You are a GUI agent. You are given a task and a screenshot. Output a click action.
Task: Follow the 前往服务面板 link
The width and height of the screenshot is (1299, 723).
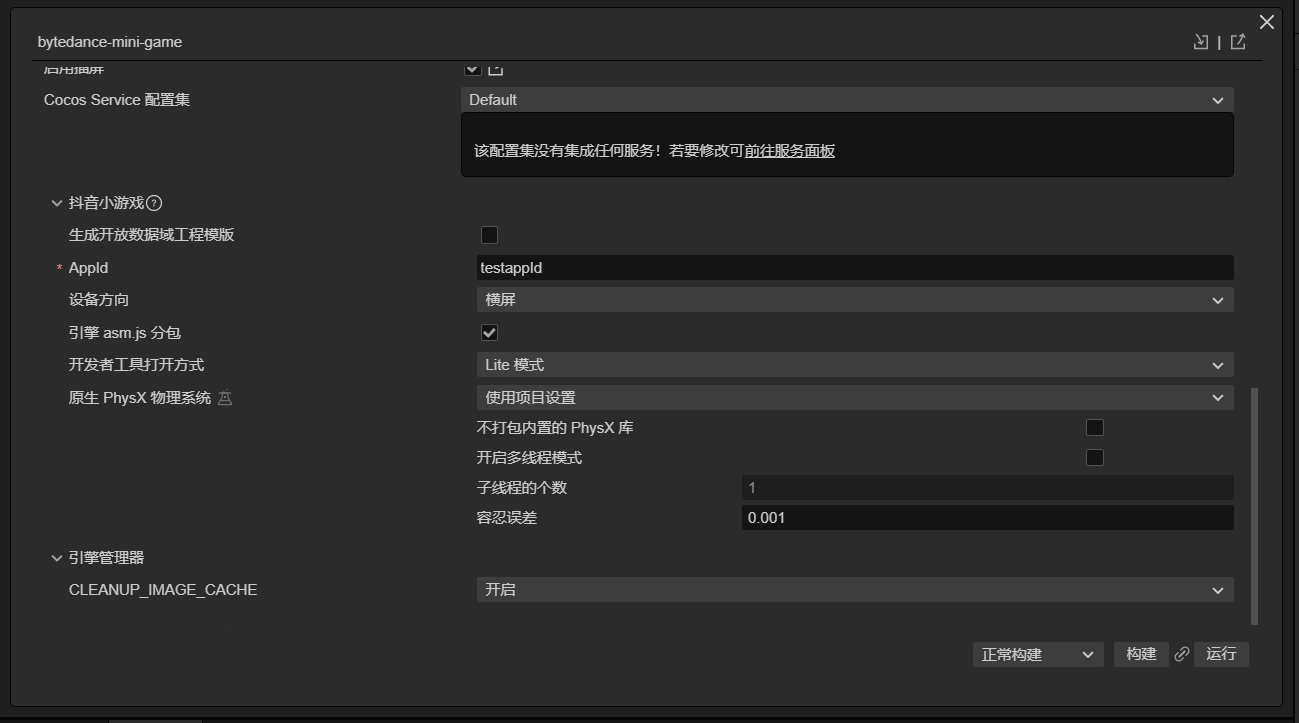tap(790, 151)
